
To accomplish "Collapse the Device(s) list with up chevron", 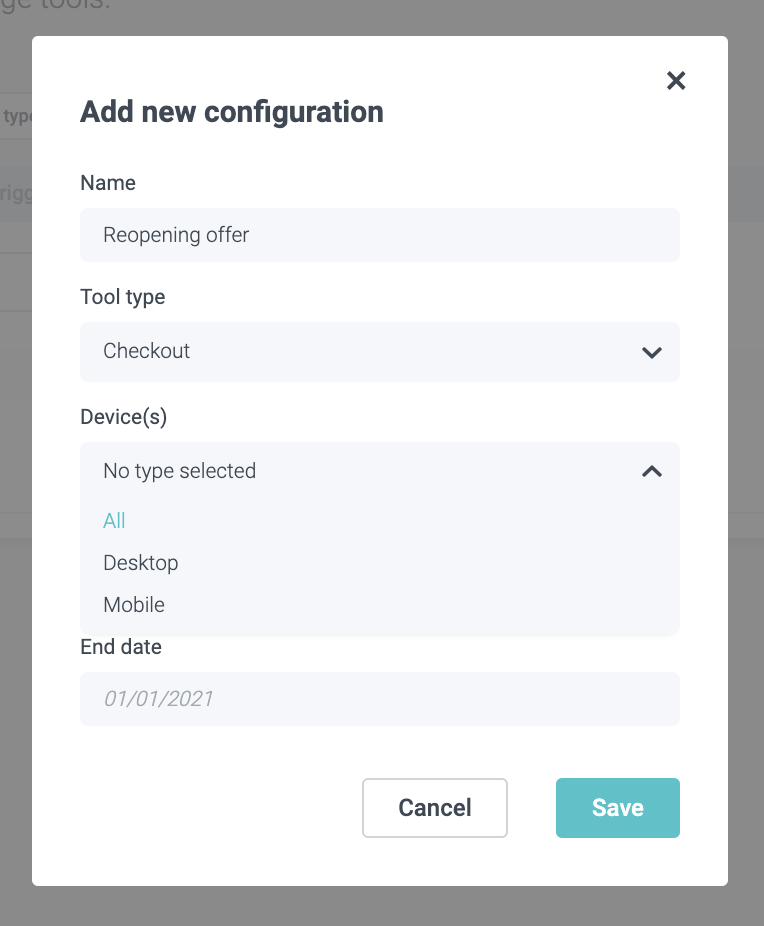I will [x=652, y=471].
